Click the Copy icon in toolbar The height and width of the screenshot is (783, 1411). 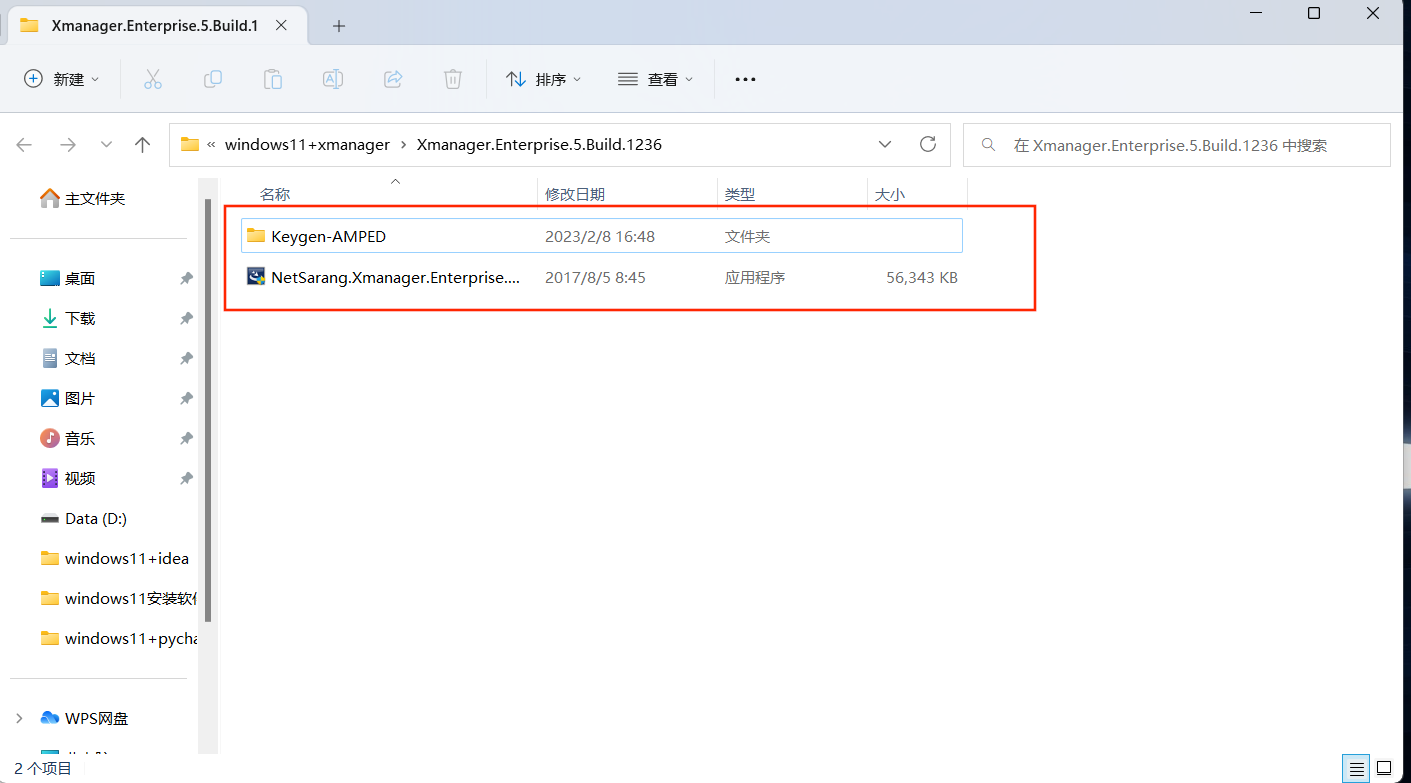click(213, 79)
